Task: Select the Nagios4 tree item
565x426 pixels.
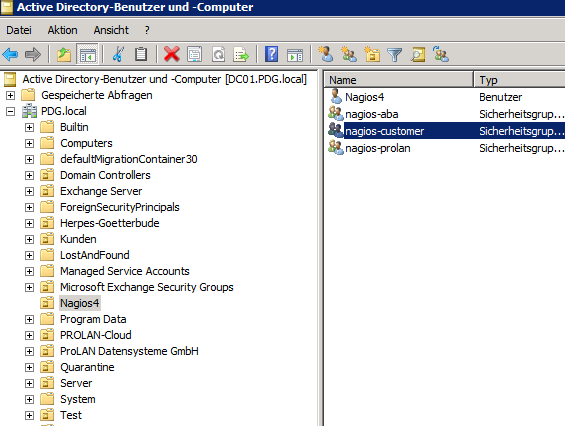Action: [x=80, y=303]
